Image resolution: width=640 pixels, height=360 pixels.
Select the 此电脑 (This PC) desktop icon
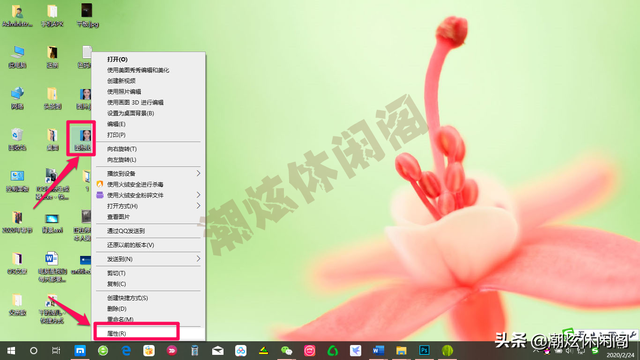(17, 57)
